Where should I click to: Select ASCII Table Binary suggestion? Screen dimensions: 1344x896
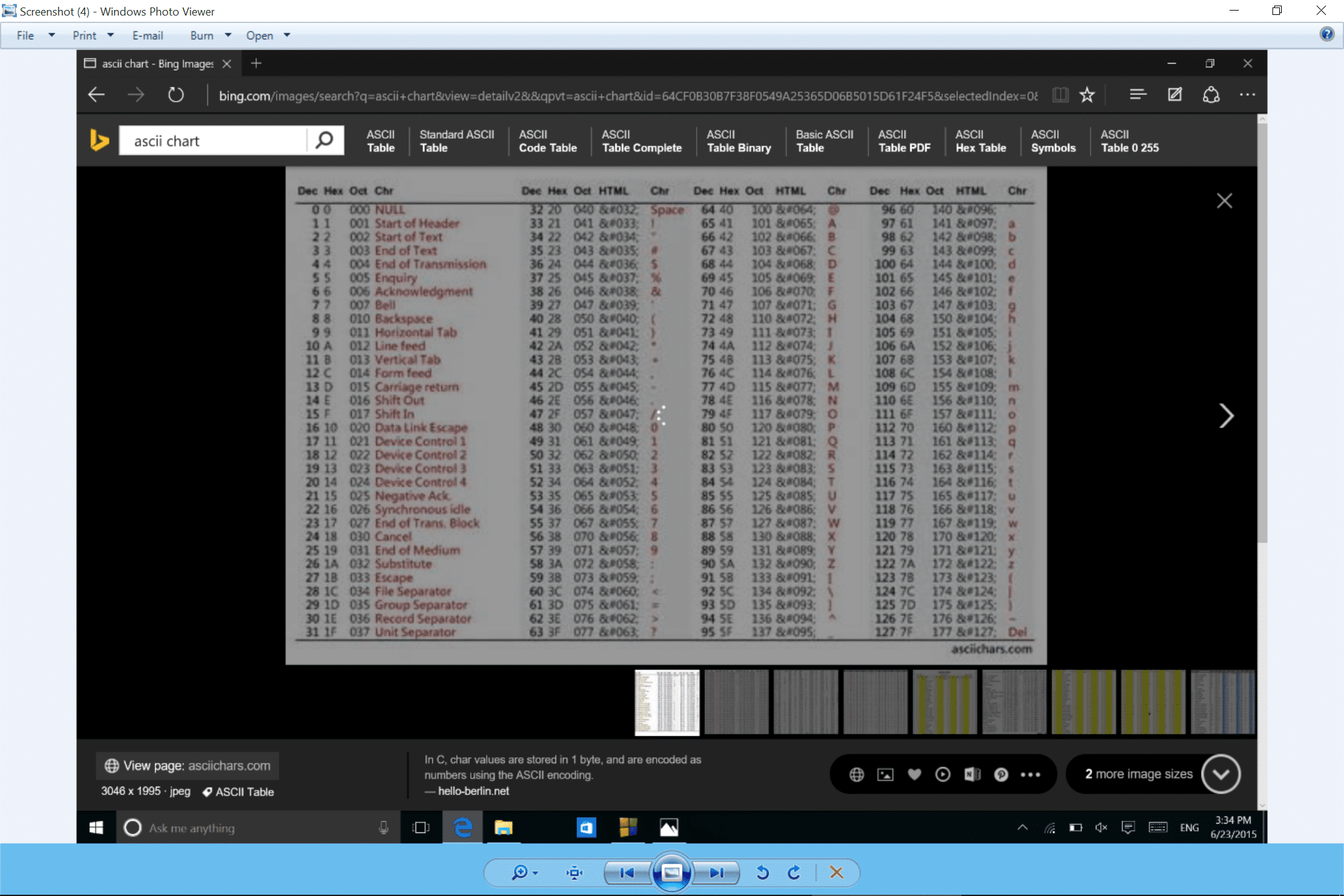click(x=739, y=141)
